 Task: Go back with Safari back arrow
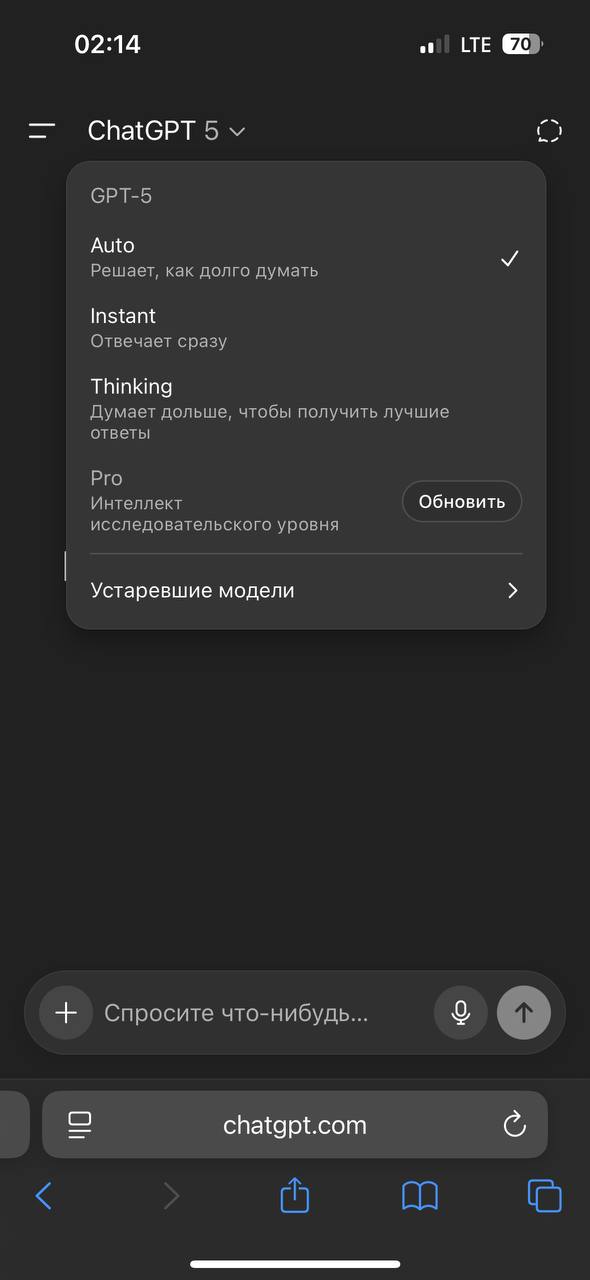click(43, 1196)
